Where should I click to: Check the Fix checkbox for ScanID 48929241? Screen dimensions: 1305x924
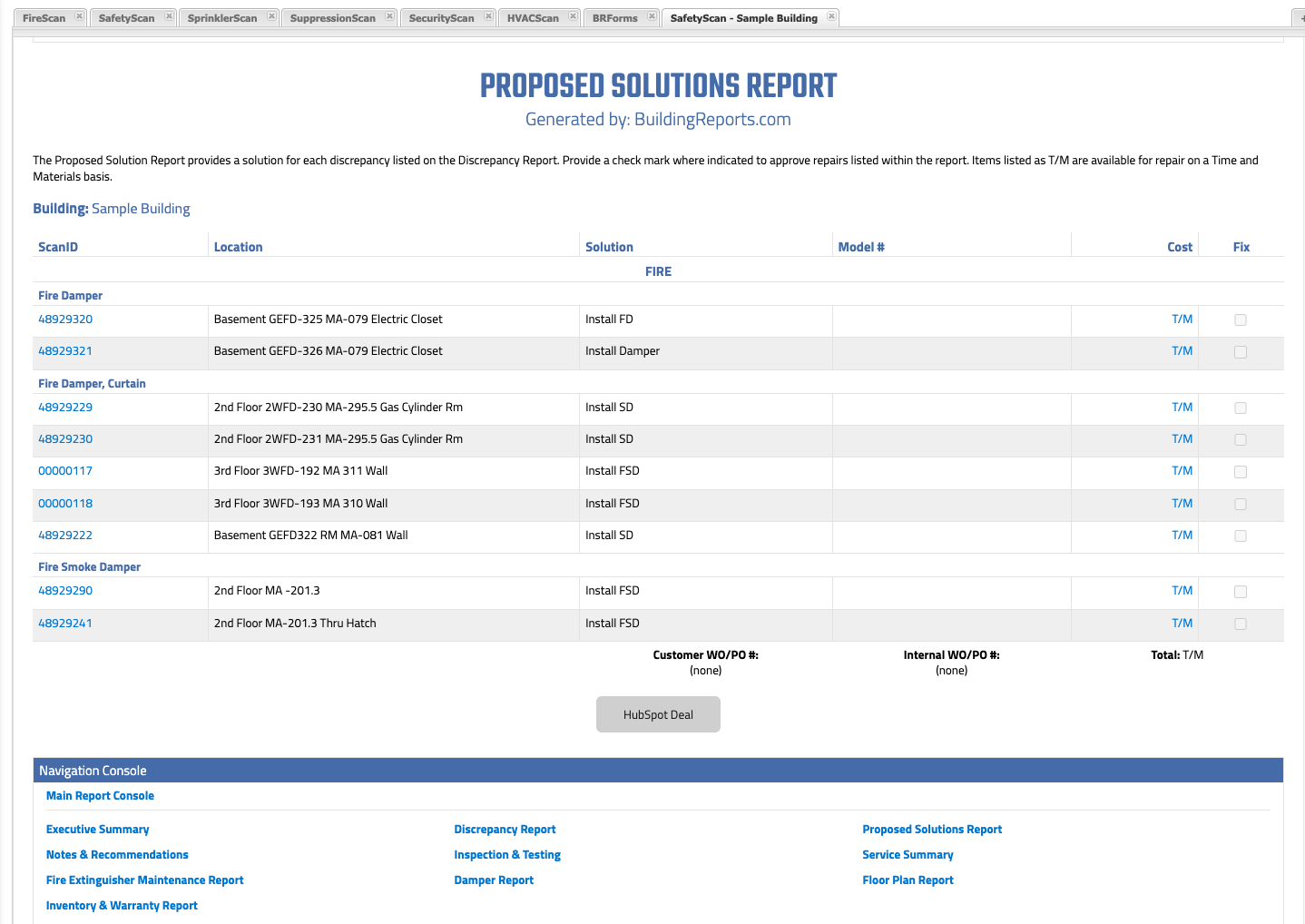[1241, 624]
